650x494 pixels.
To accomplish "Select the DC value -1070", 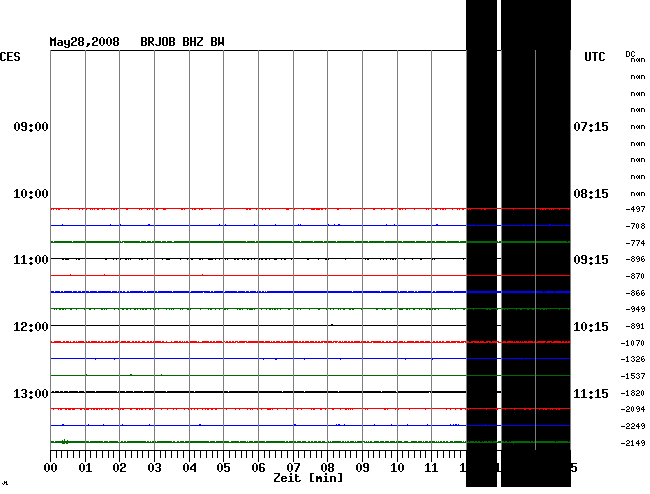I will (633, 343).
